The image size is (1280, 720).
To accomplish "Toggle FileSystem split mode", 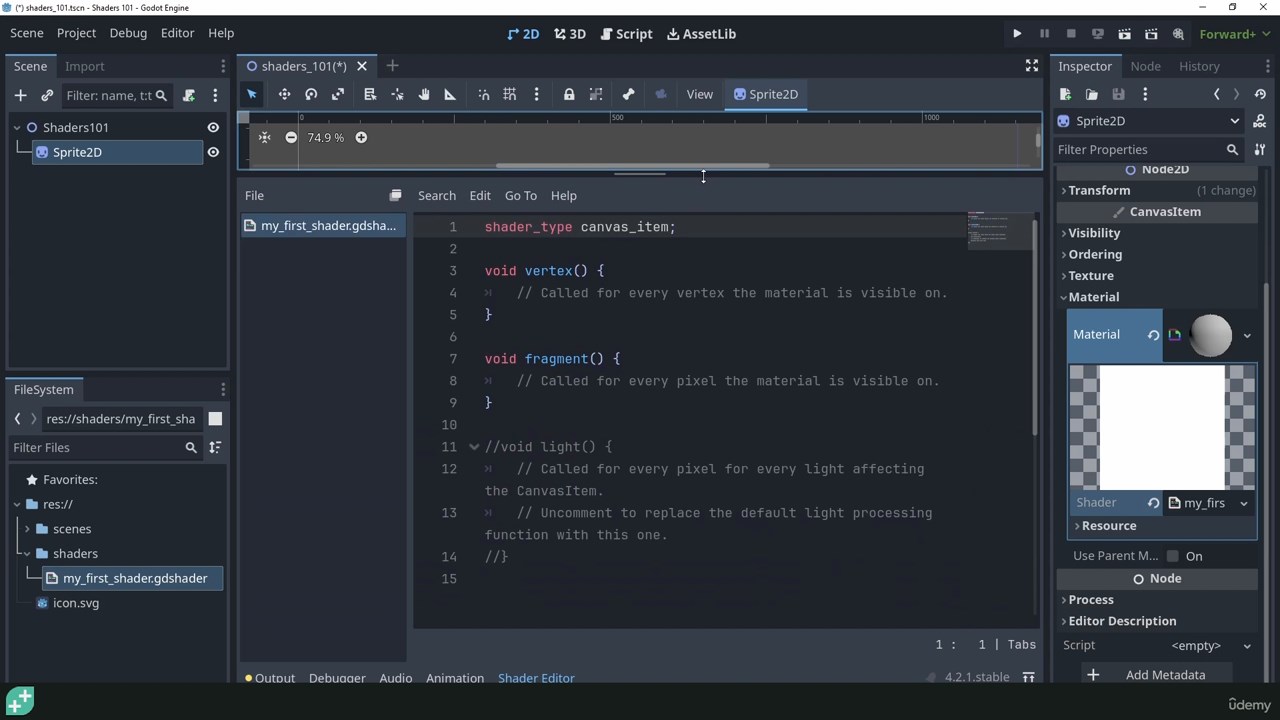I will point(215,418).
